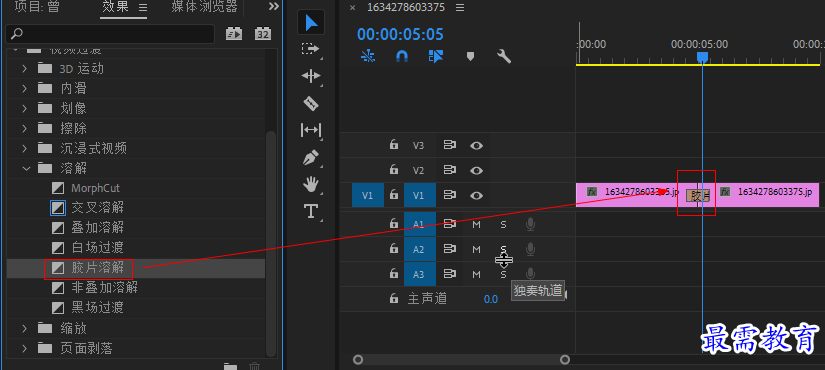This screenshot has width=825, height=370.
Task: Expand the 3D 运动 folder
Action: click(24, 68)
